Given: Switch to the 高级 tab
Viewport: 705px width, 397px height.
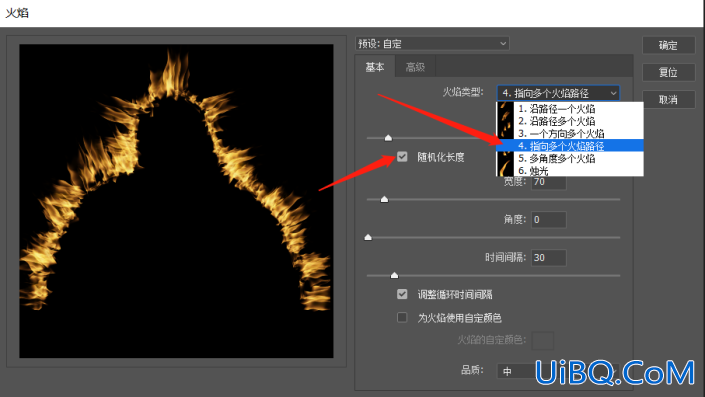Looking at the screenshot, I should click(x=415, y=67).
